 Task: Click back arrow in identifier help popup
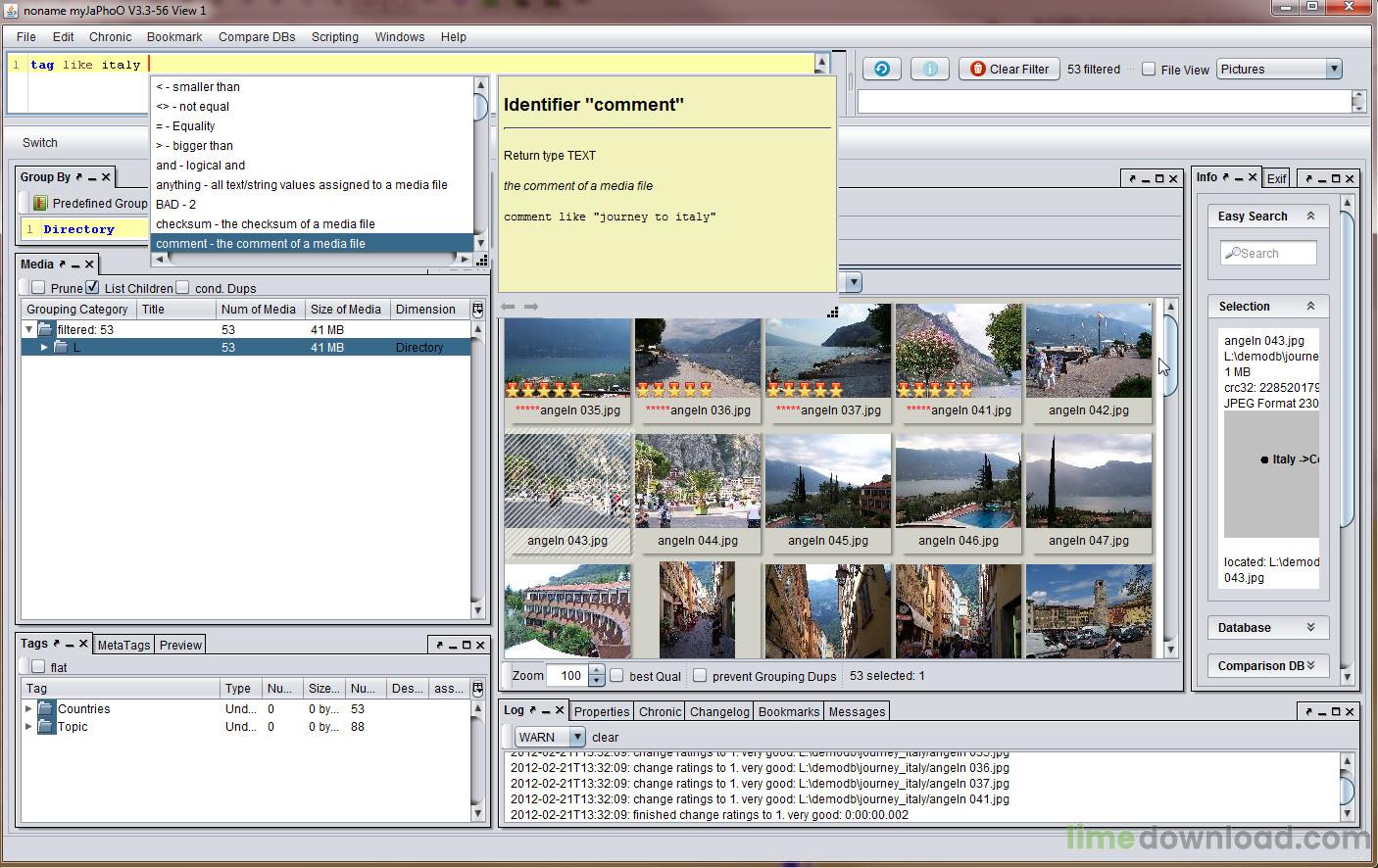click(x=508, y=307)
